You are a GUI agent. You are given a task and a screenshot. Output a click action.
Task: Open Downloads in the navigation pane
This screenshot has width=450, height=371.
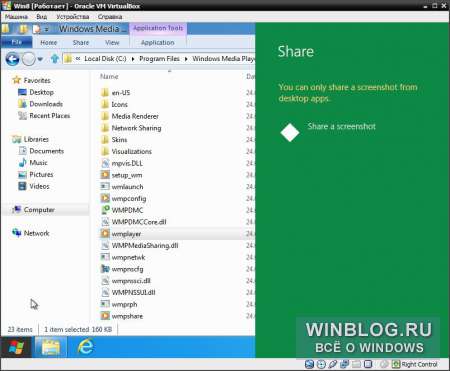click(46, 104)
